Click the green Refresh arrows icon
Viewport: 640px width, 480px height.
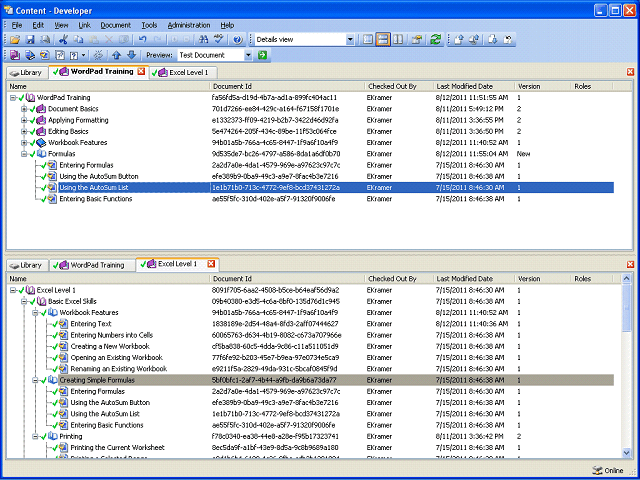pos(436,40)
